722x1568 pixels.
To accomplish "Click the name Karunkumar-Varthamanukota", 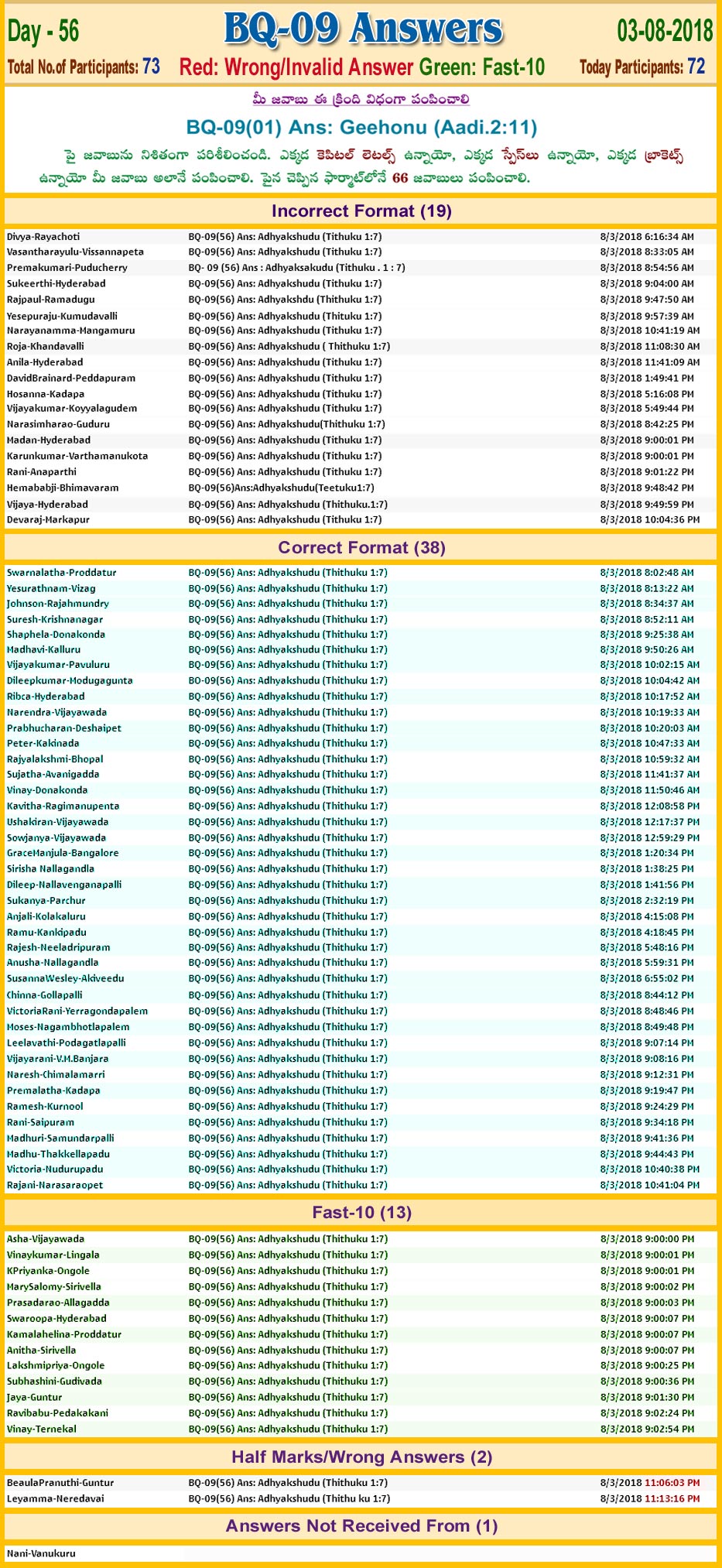I will (x=77, y=456).
